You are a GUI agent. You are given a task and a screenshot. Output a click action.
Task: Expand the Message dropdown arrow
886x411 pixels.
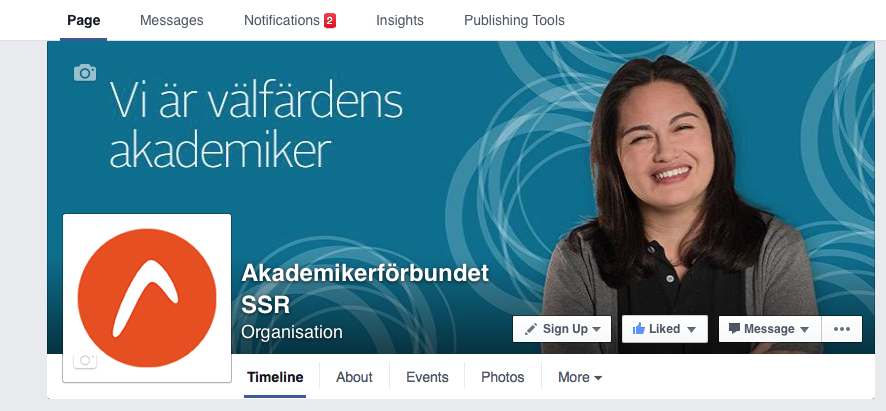[805, 330]
